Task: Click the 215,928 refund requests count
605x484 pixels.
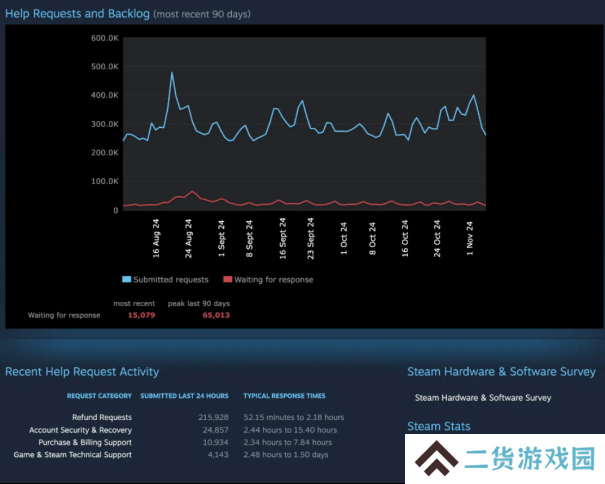Action: pyautogui.click(x=213, y=417)
